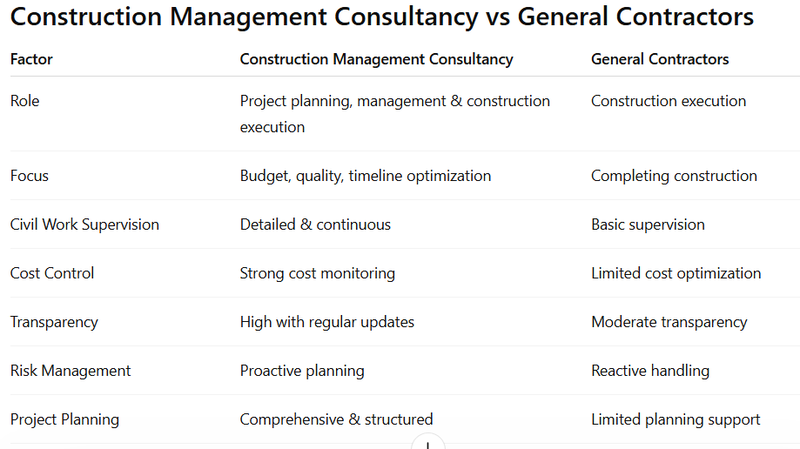Viewport: 800px width, 449px height.
Task: Click the "Budget, quality, timeline optimization" cell
Action: click(365, 176)
